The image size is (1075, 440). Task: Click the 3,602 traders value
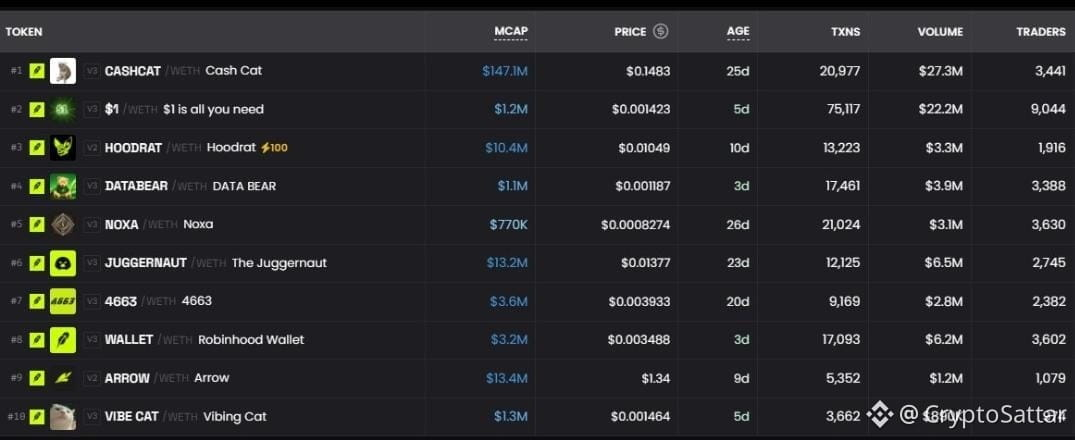click(1048, 339)
